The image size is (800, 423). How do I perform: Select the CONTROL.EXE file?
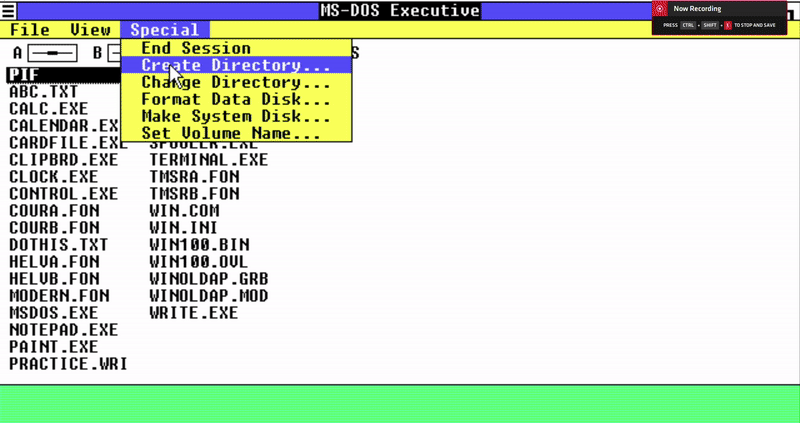pos(63,194)
